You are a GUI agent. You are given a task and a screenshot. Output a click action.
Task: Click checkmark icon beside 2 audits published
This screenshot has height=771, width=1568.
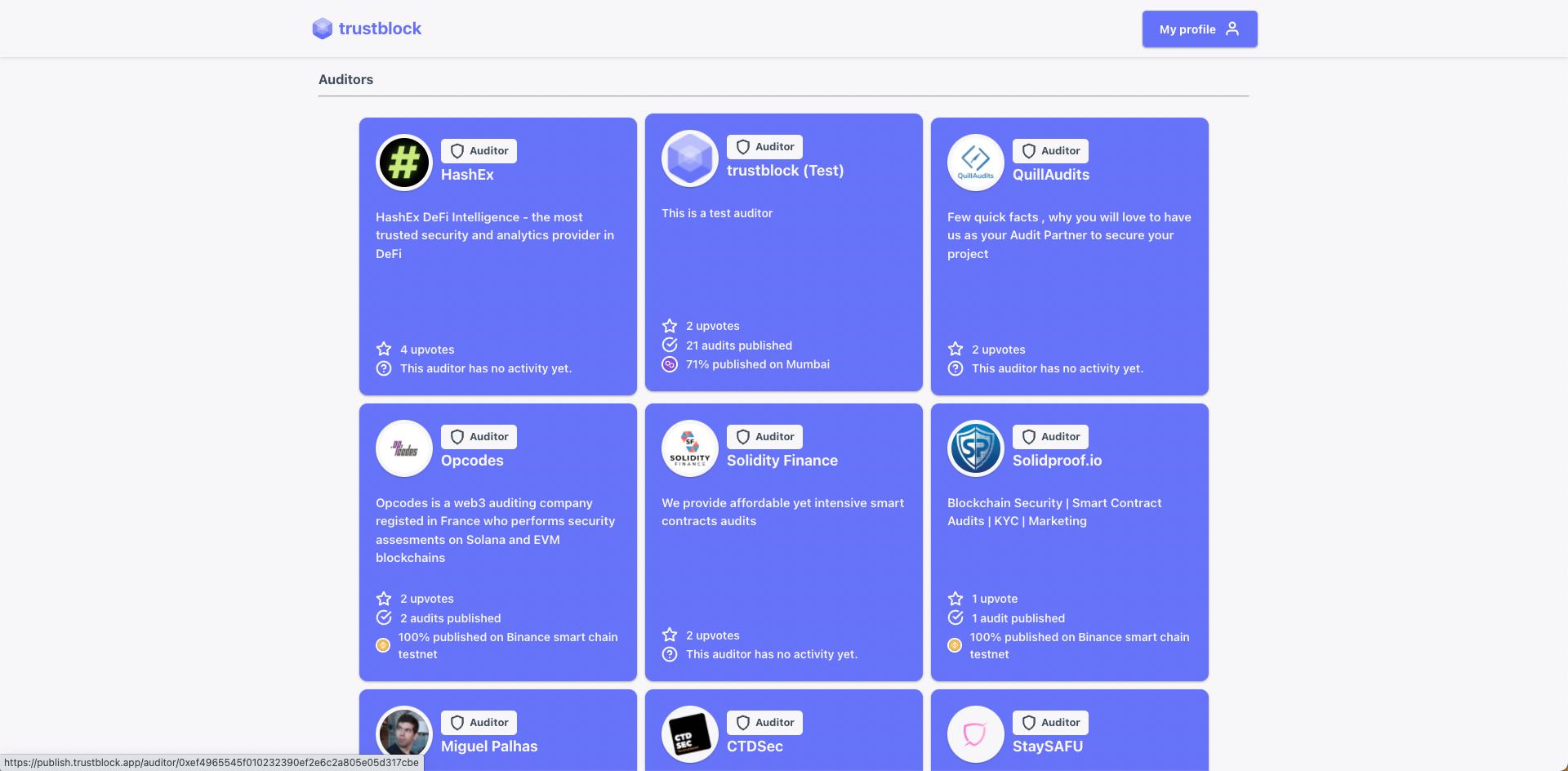click(384, 617)
